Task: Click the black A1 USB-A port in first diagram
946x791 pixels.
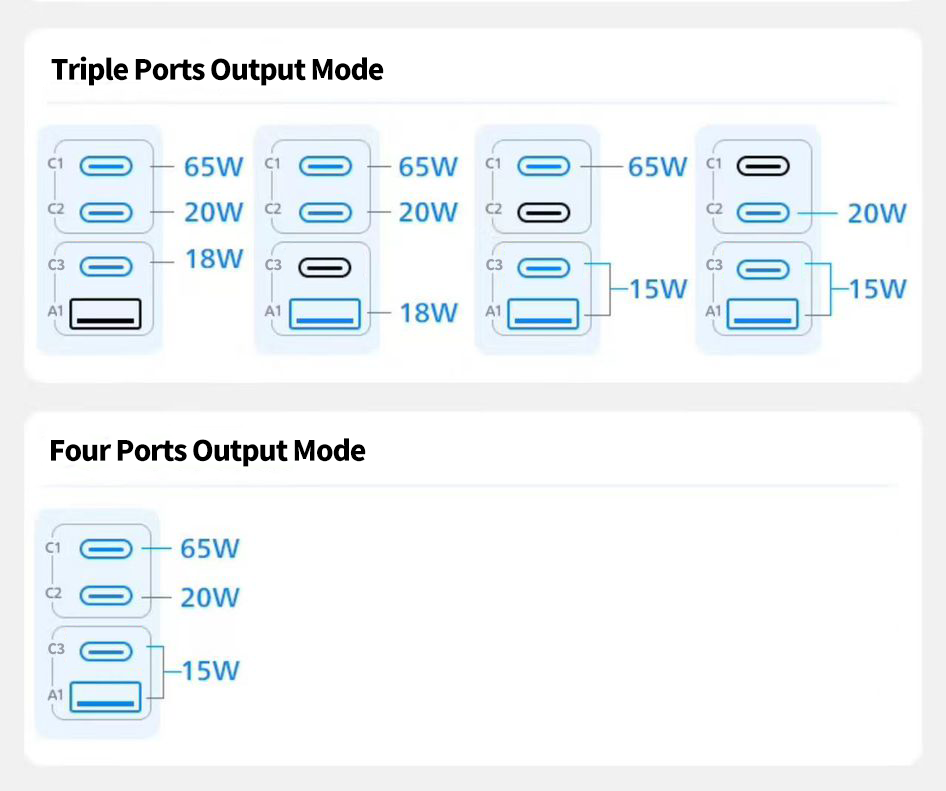Action: click(x=106, y=314)
